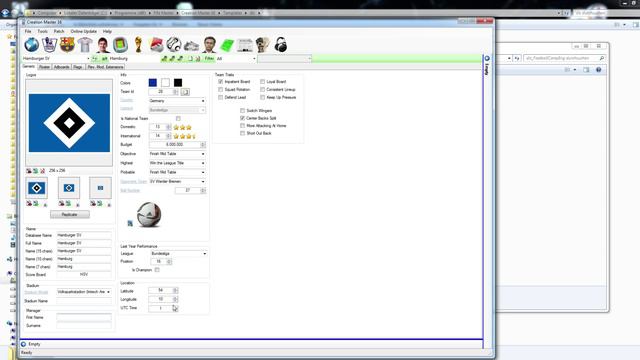Toggle Center Backs Split checkbox

pyautogui.click(x=242, y=118)
